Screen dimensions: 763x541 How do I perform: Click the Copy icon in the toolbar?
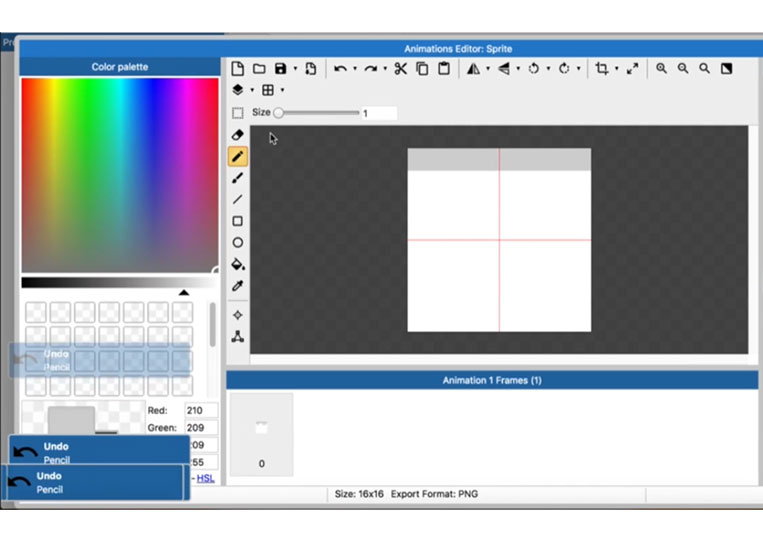(x=422, y=69)
